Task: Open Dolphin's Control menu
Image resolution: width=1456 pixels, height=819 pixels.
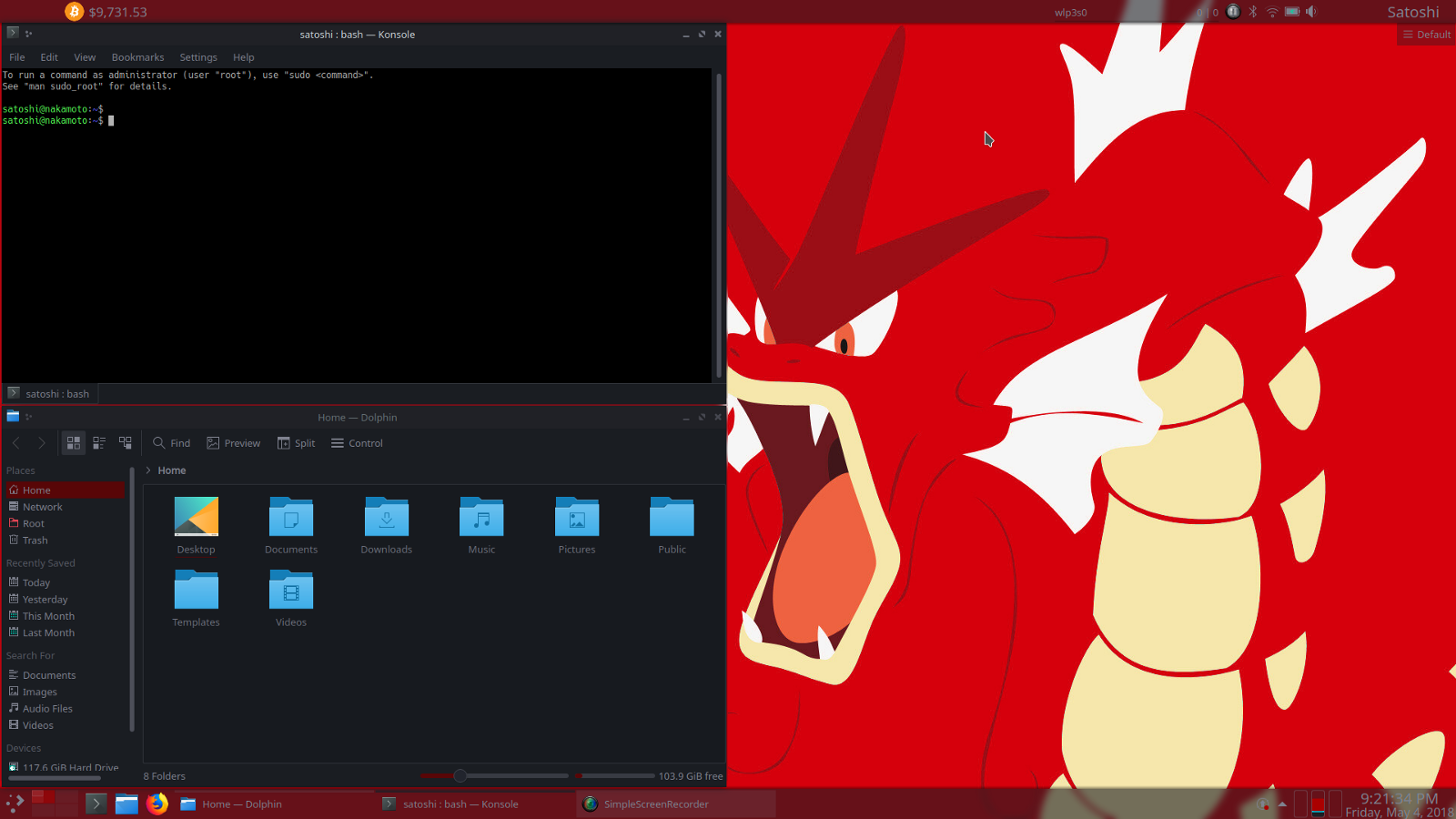Action: [357, 443]
